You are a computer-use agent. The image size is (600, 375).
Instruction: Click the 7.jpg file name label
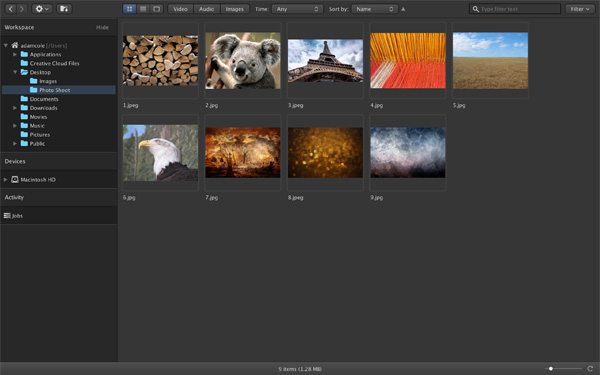point(212,197)
